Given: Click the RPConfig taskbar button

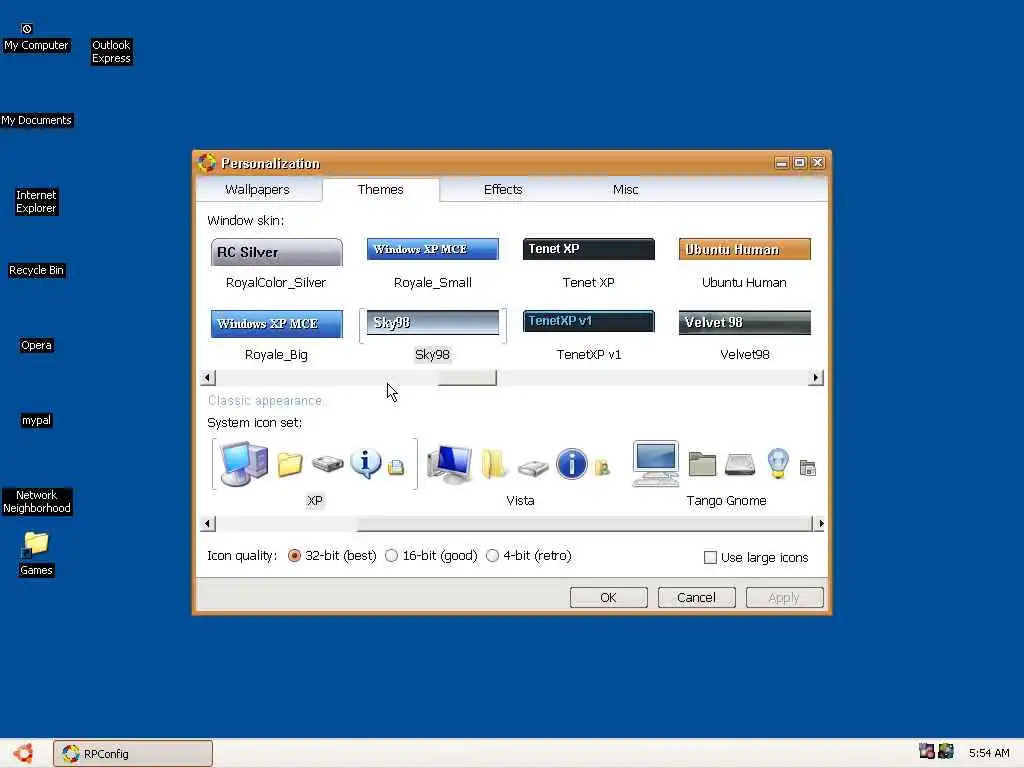Looking at the screenshot, I should (x=133, y=754).
